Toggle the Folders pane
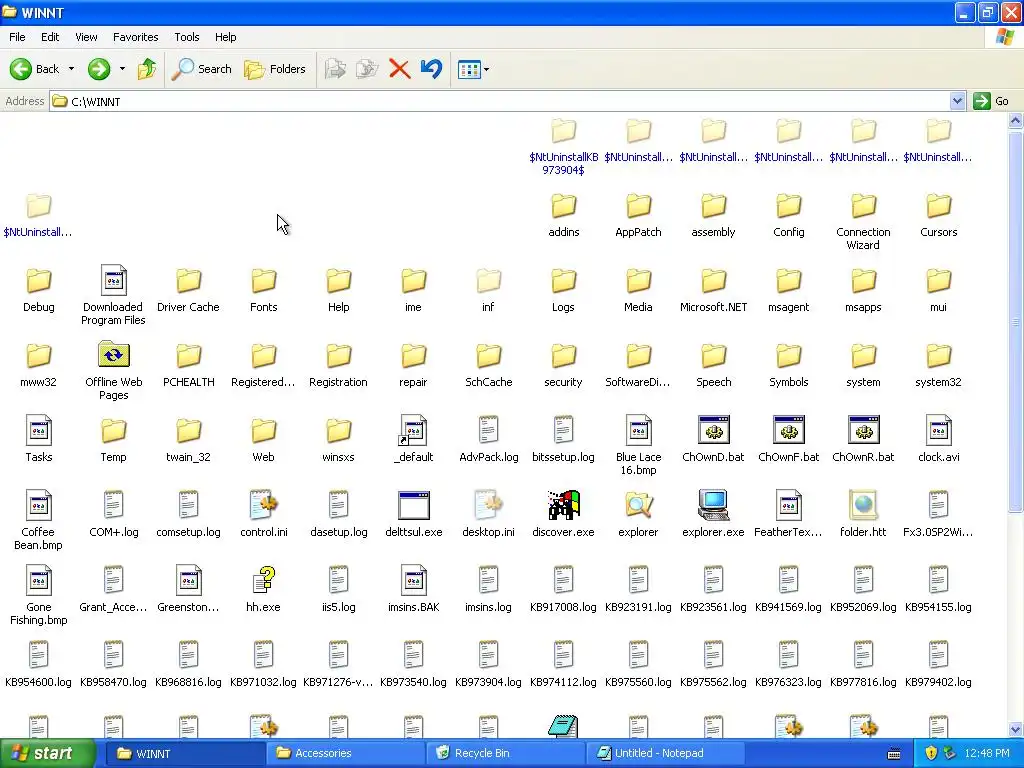This screenshot has width=1024, height=768. pyautogui.click(x=275, y=69)
